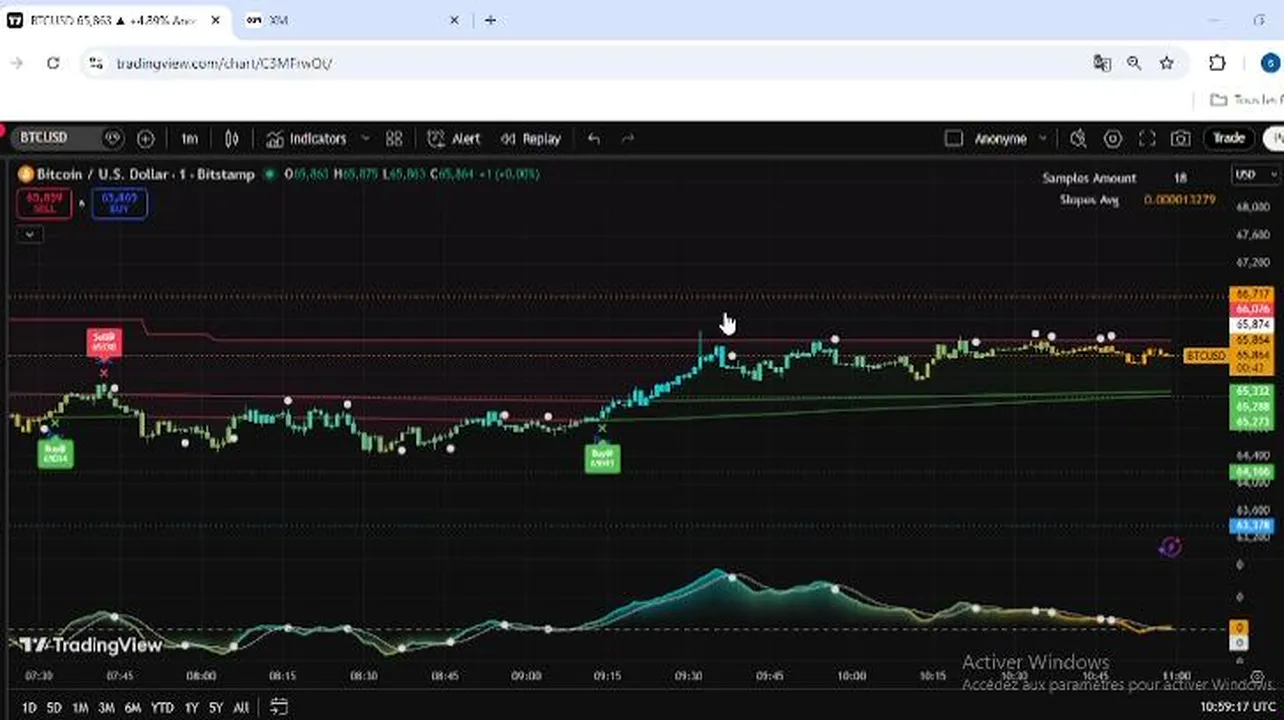Open the candlestick chart style picker
Viewport: 1284px width, 720px height.
pos(232,139)
